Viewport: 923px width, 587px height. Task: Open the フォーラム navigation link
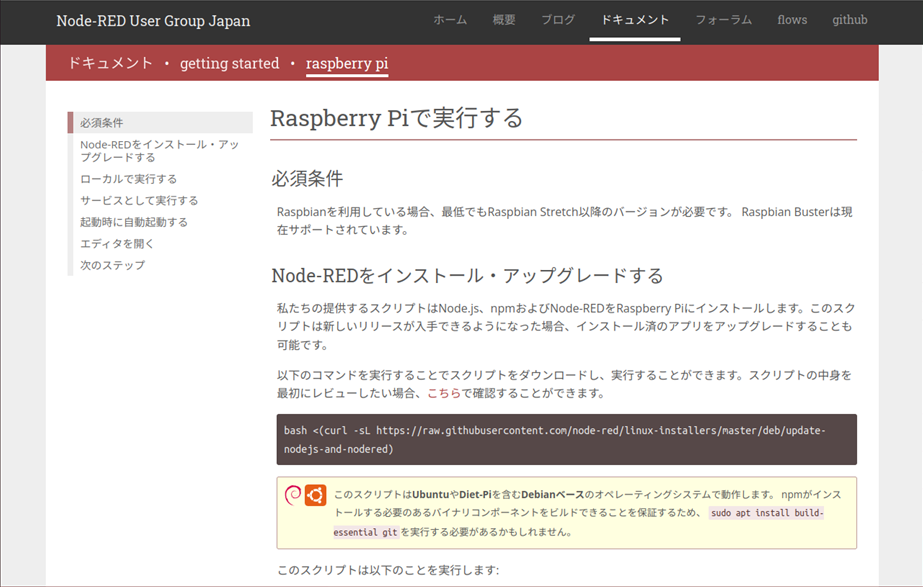tap(723, 20)
